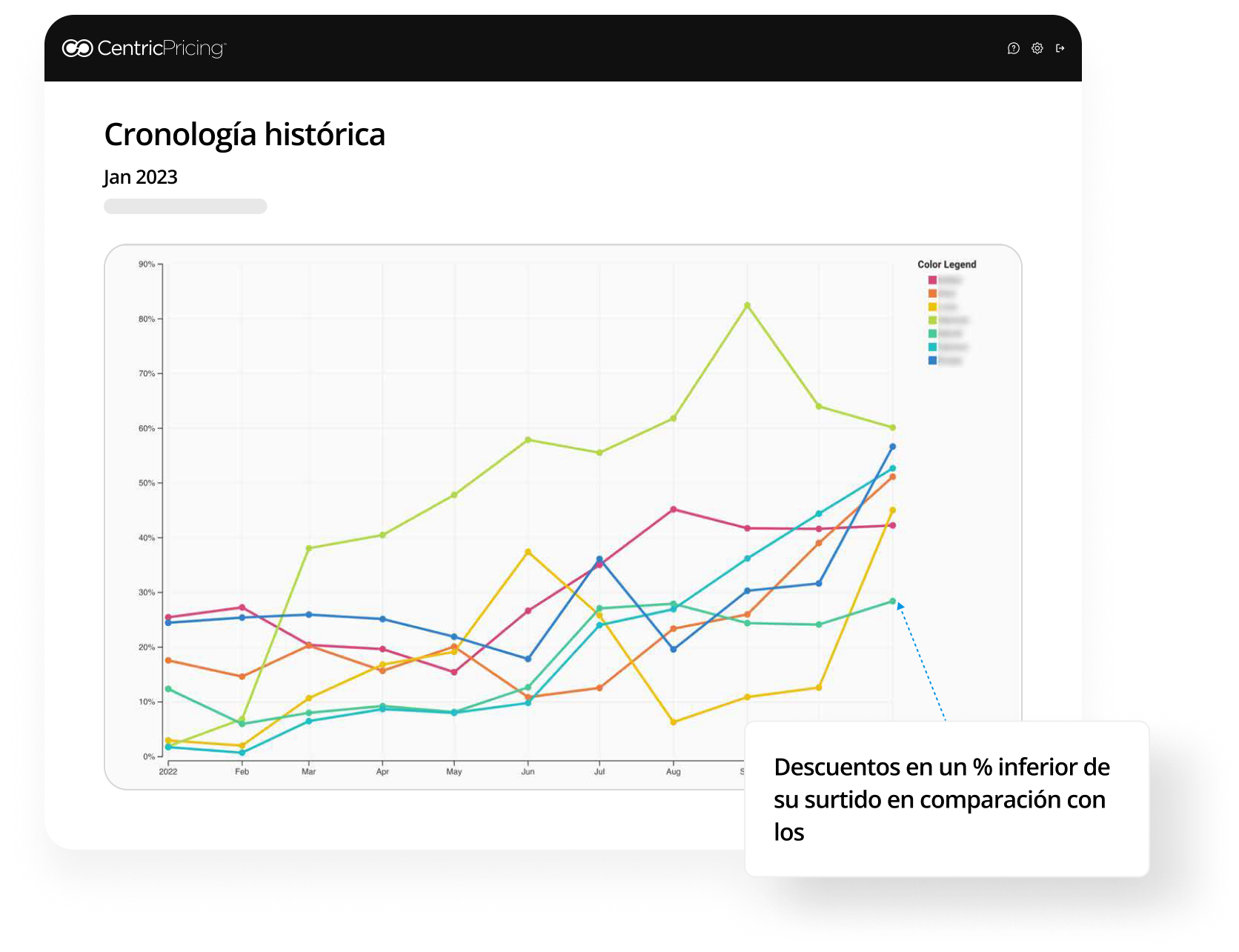Select the pink legend color swatch
The width and height of the screenshot is (1239, 952).
(932, 280)
